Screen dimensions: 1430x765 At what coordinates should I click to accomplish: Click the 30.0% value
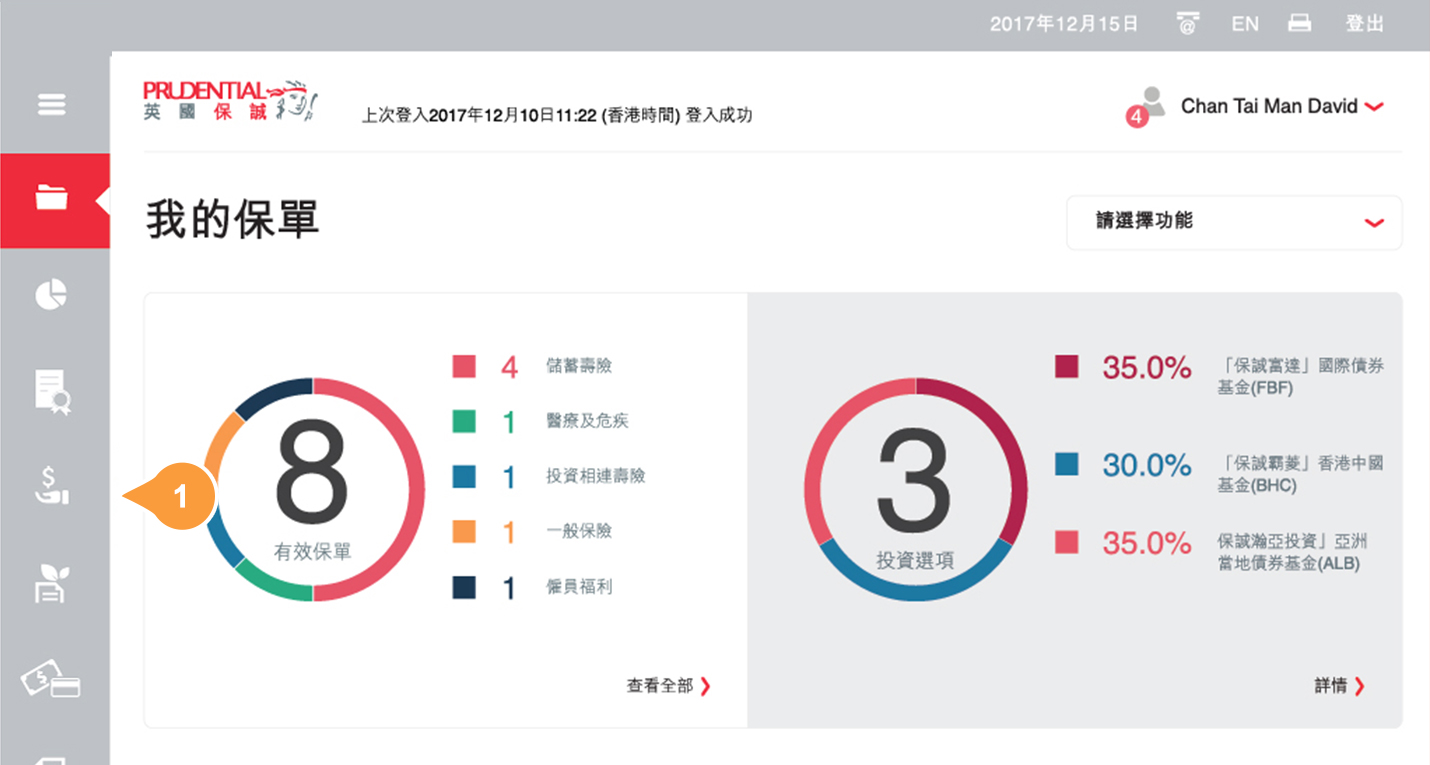(1147, 465)
